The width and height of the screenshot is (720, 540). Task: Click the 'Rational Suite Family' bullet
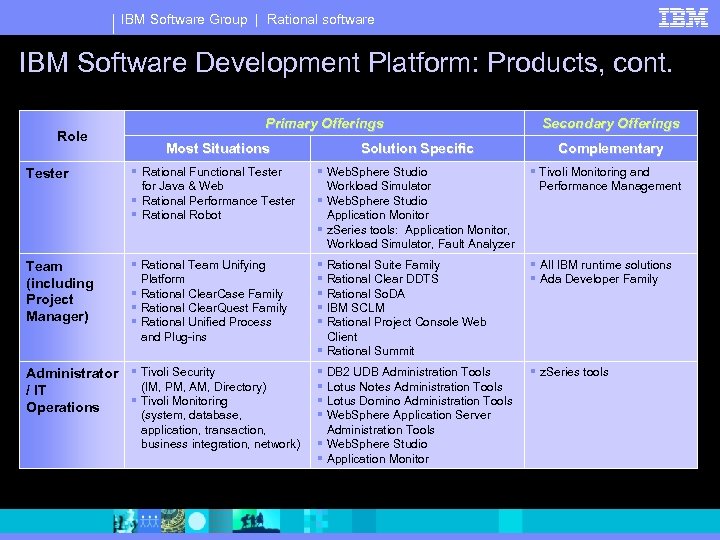(383, 265)
